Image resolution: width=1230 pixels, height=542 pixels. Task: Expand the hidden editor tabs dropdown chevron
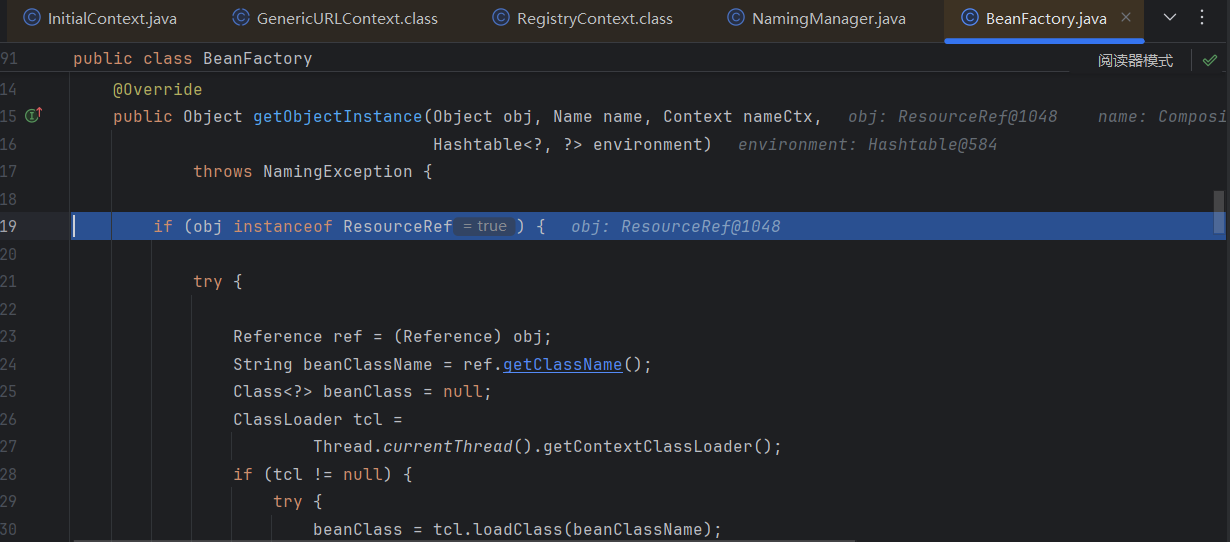coord(1170,18)
